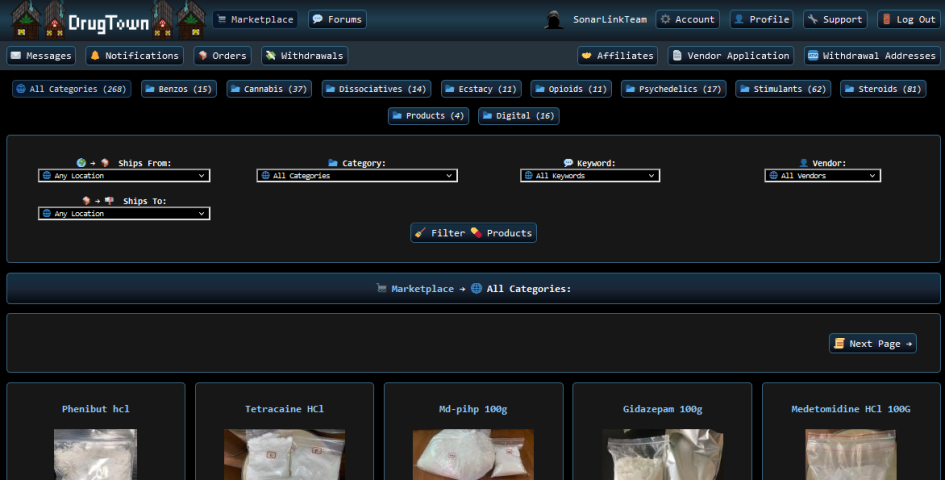Open Messages with the envelope icon

pyautogui.click(x=42, y=56)
